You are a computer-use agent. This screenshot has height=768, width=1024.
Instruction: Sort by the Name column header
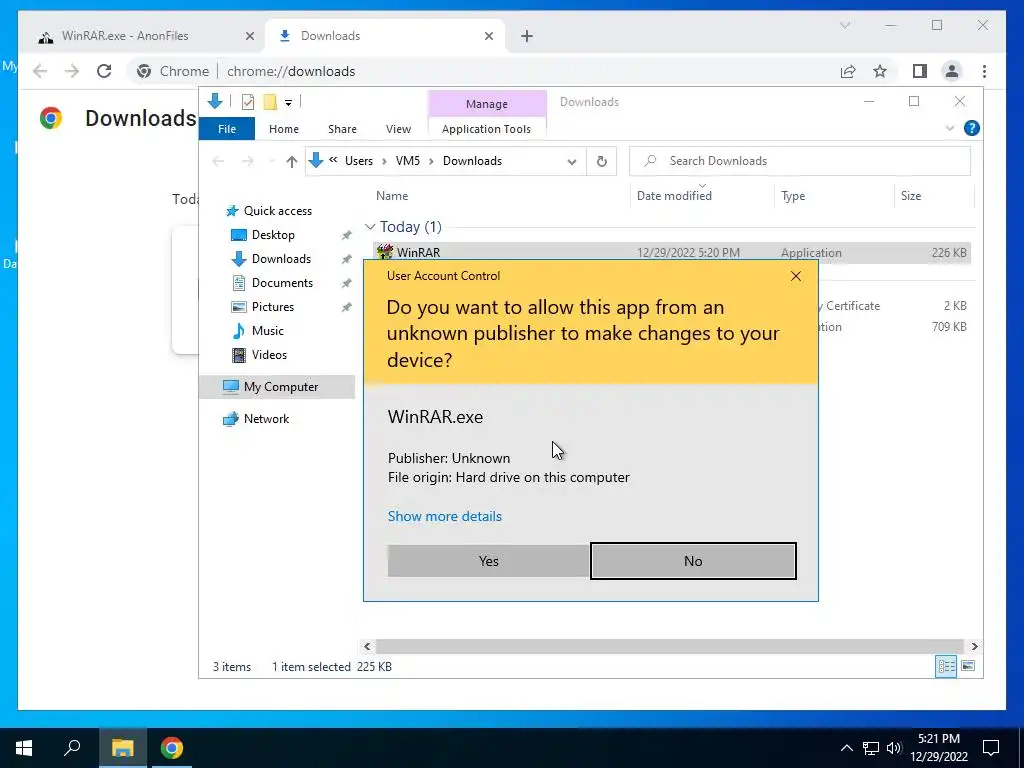pos(392,196)
